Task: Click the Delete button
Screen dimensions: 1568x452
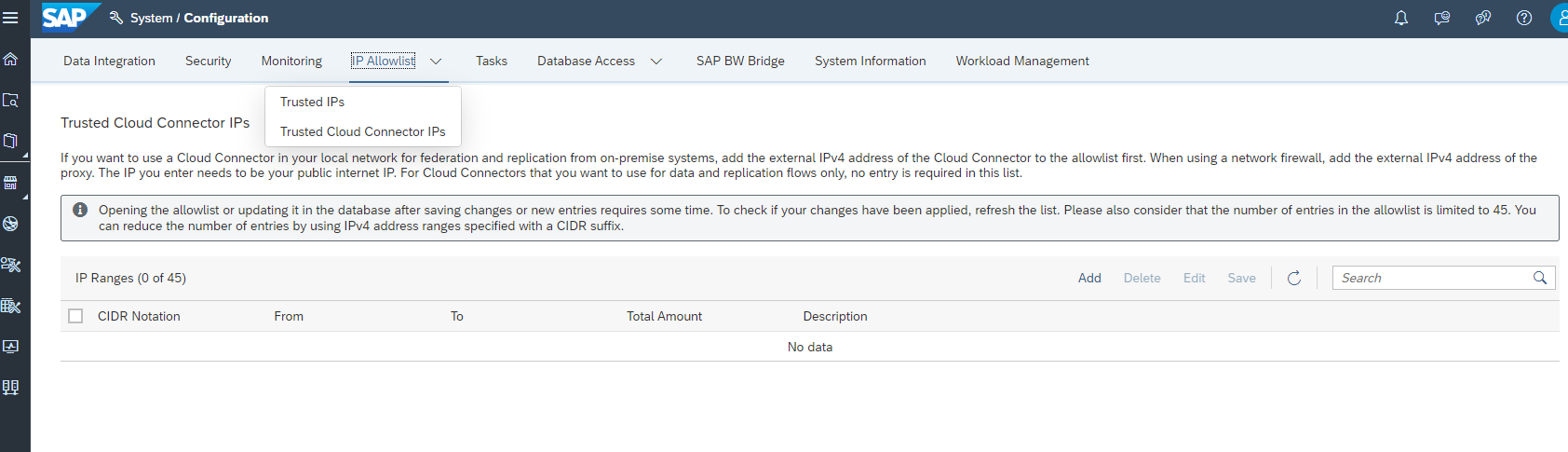Action: coord(1142,278)
